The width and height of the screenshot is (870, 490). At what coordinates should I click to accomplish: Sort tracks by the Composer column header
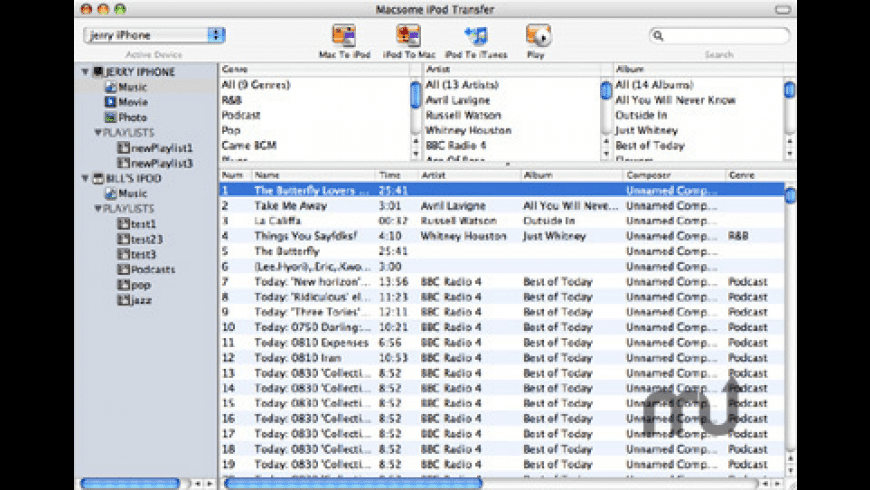[x=675, y=175]
